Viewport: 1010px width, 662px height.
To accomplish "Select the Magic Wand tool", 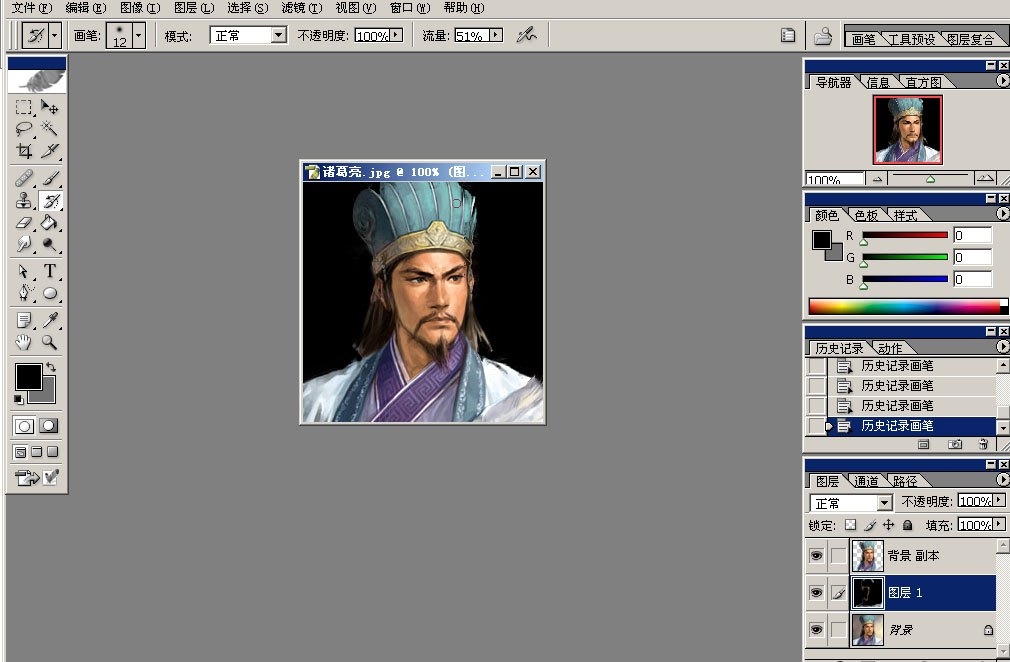I will pyautogui.click(x=49, y=128).
